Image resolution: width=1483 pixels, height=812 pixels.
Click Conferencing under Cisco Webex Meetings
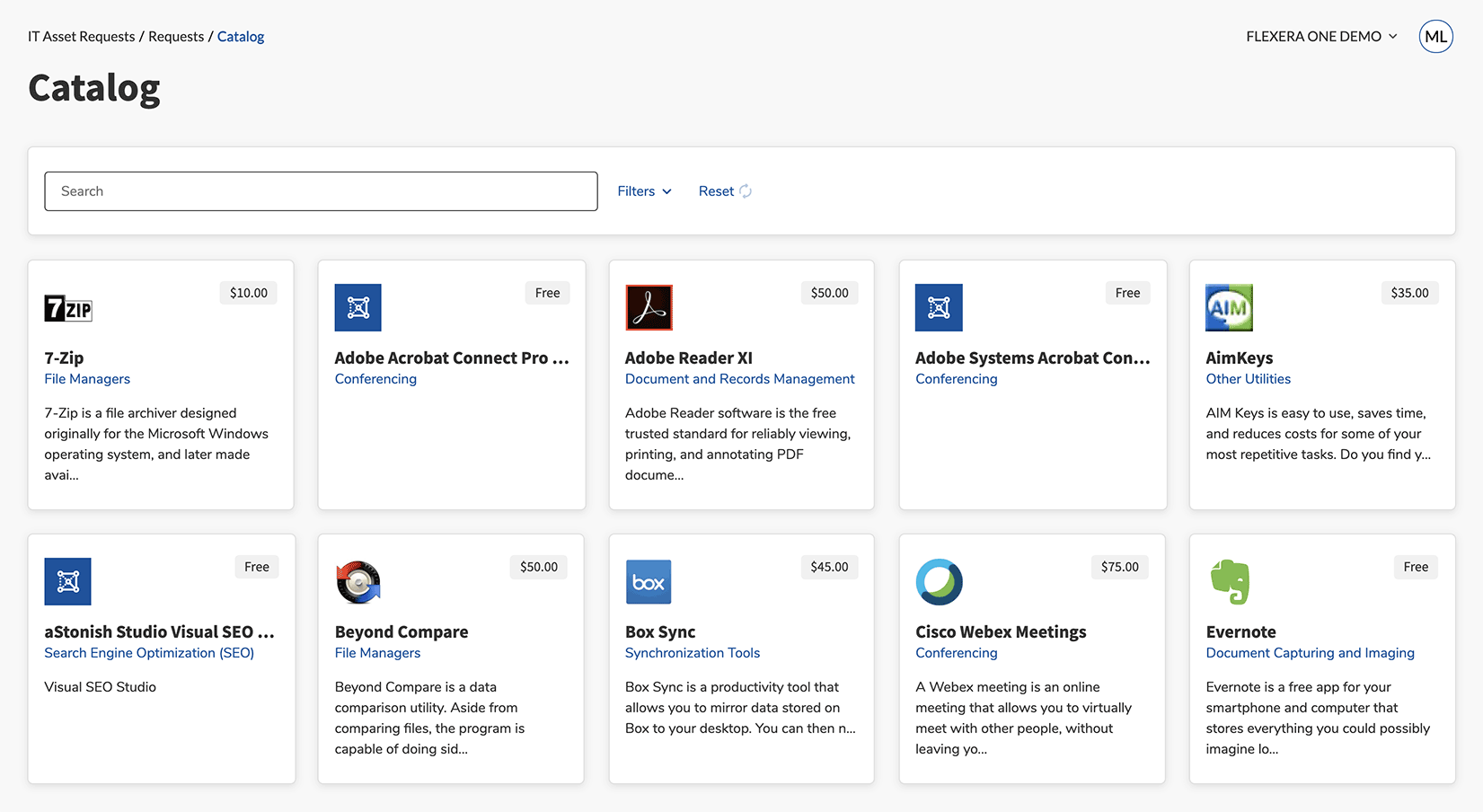956,653
